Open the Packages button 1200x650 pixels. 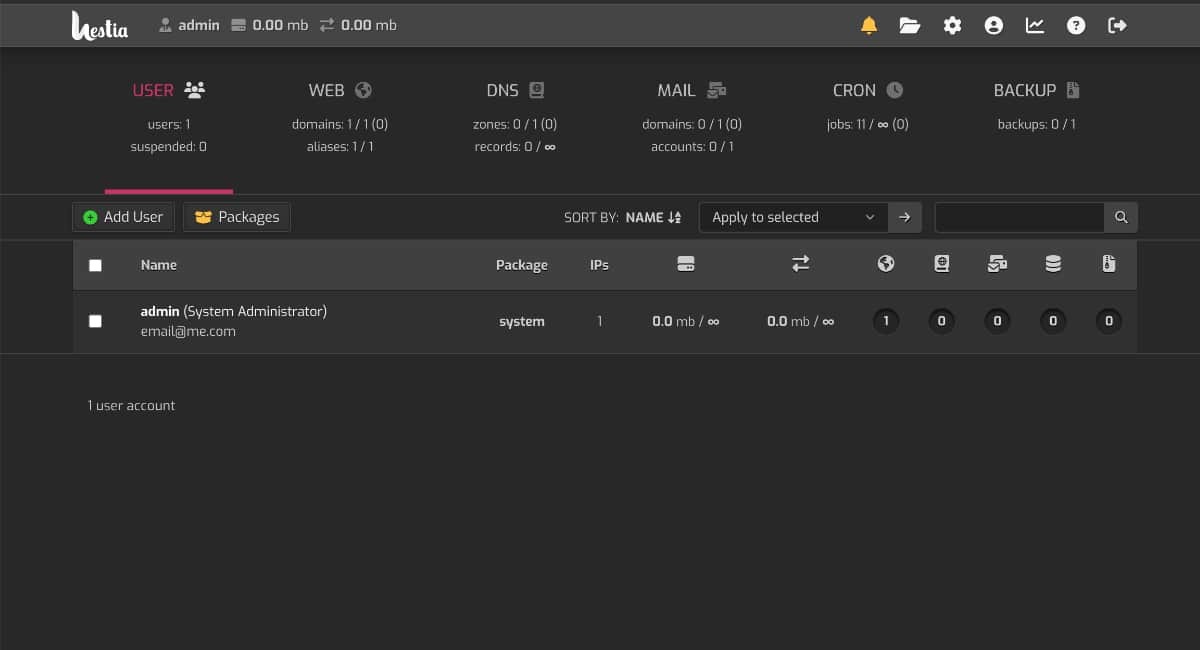(237, 217)
